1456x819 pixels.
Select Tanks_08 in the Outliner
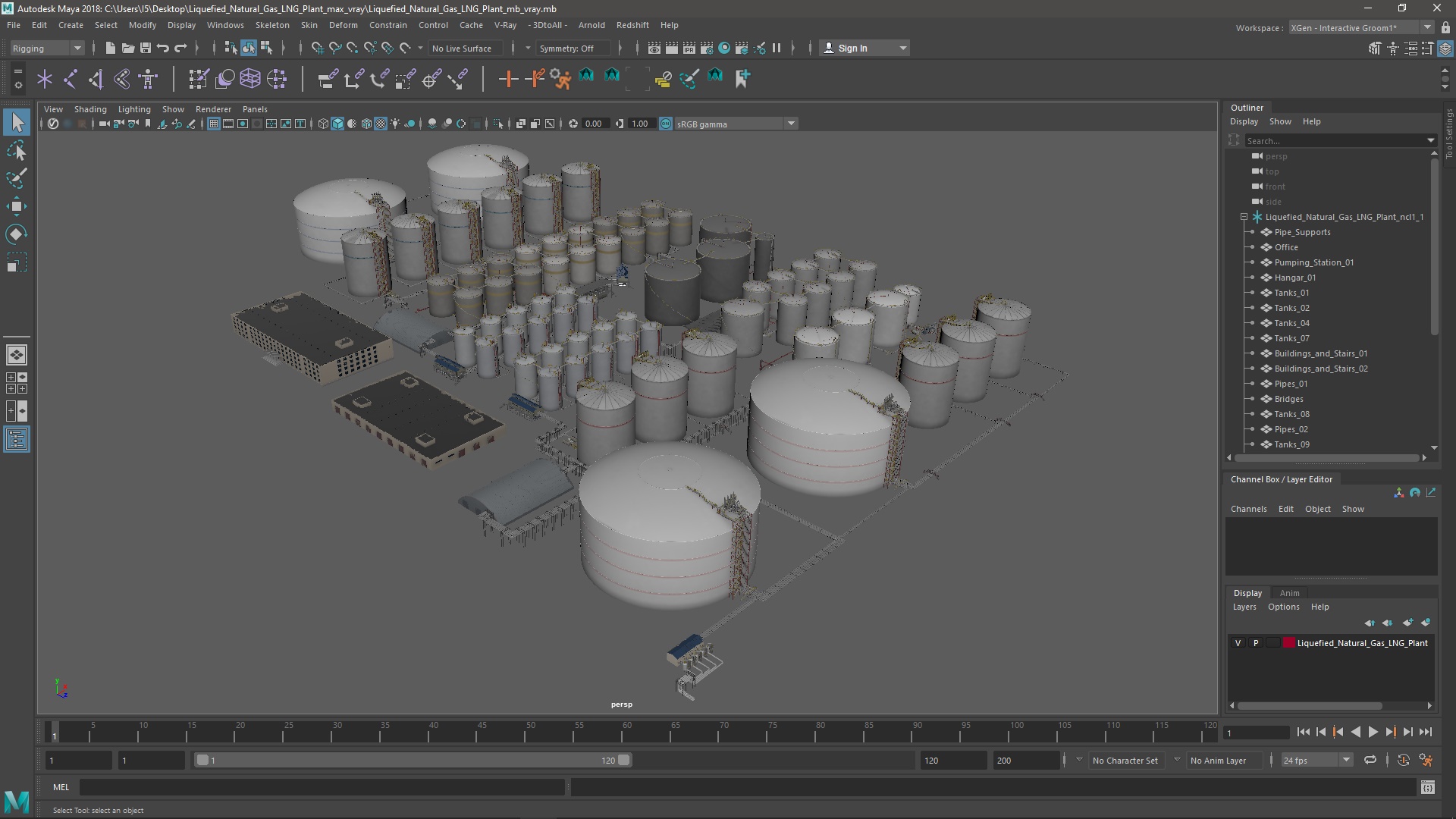1291,414
